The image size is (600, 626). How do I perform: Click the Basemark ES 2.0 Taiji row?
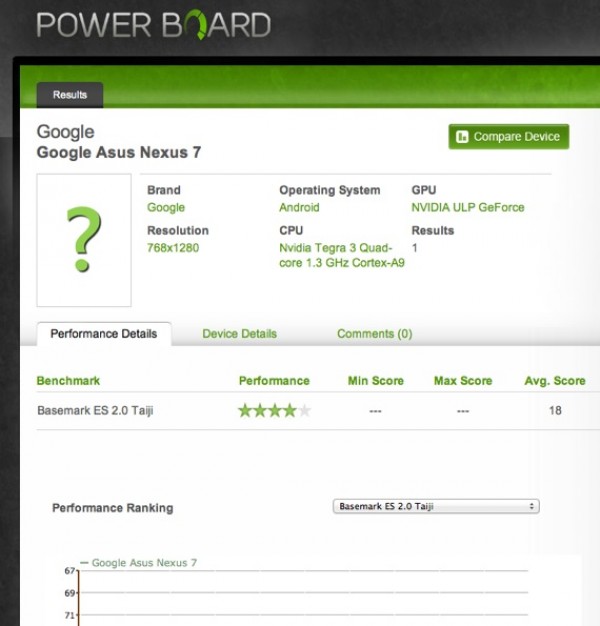click(x=318, y=411)
